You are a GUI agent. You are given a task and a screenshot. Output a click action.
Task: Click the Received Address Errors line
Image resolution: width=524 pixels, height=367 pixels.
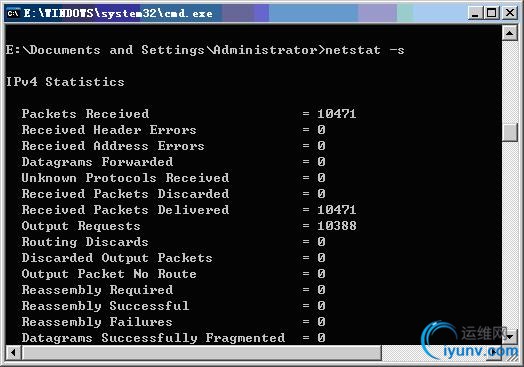[174, 146]
